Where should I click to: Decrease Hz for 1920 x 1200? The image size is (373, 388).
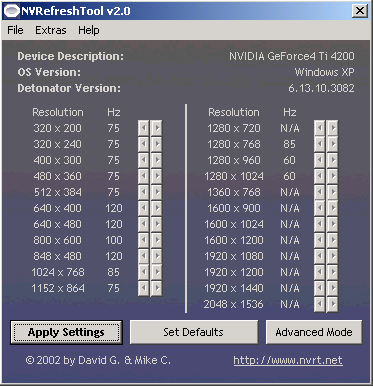(x=320, y=272)
